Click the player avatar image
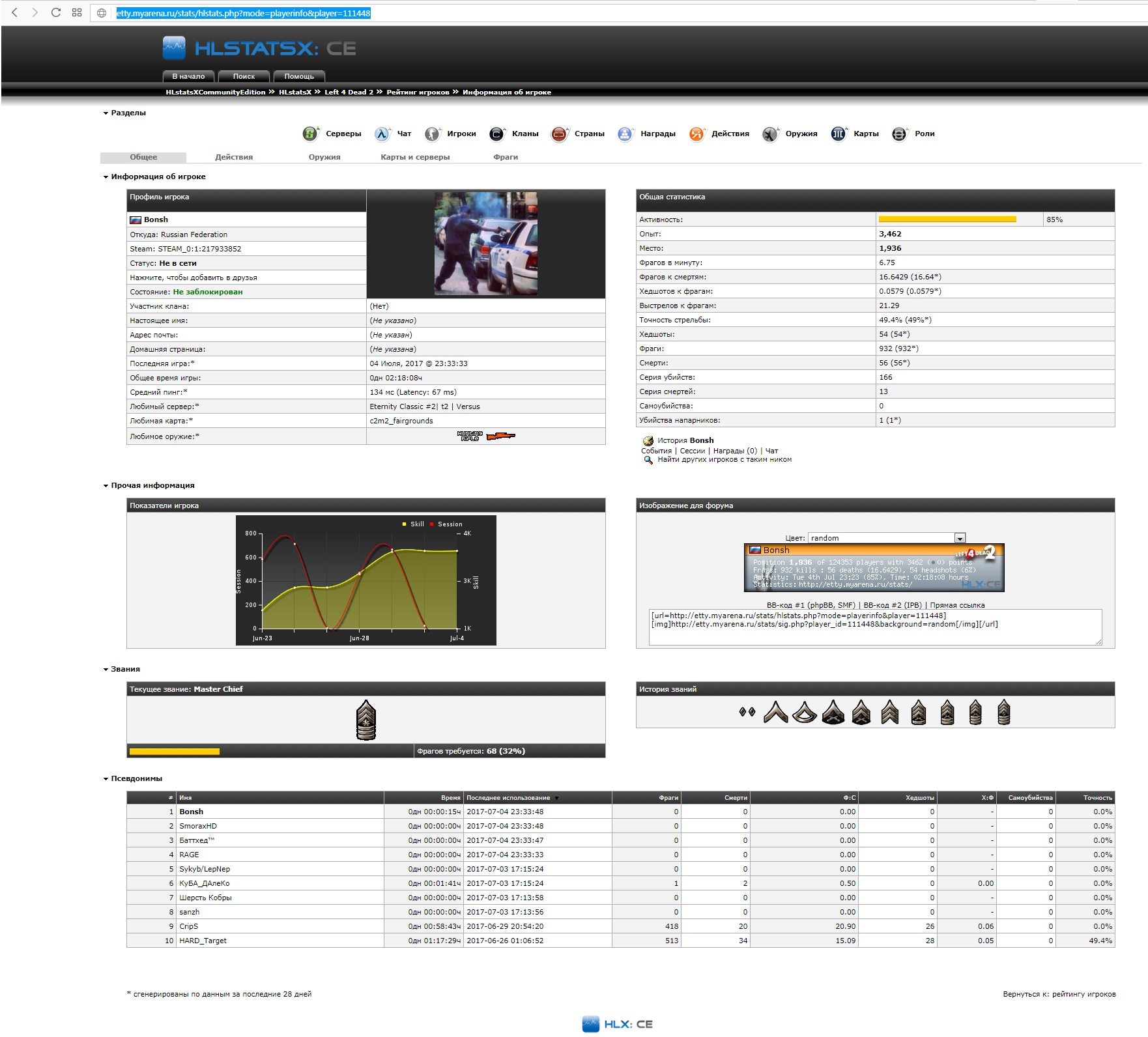This screenshot has height=1037, width=1148. 486,244
